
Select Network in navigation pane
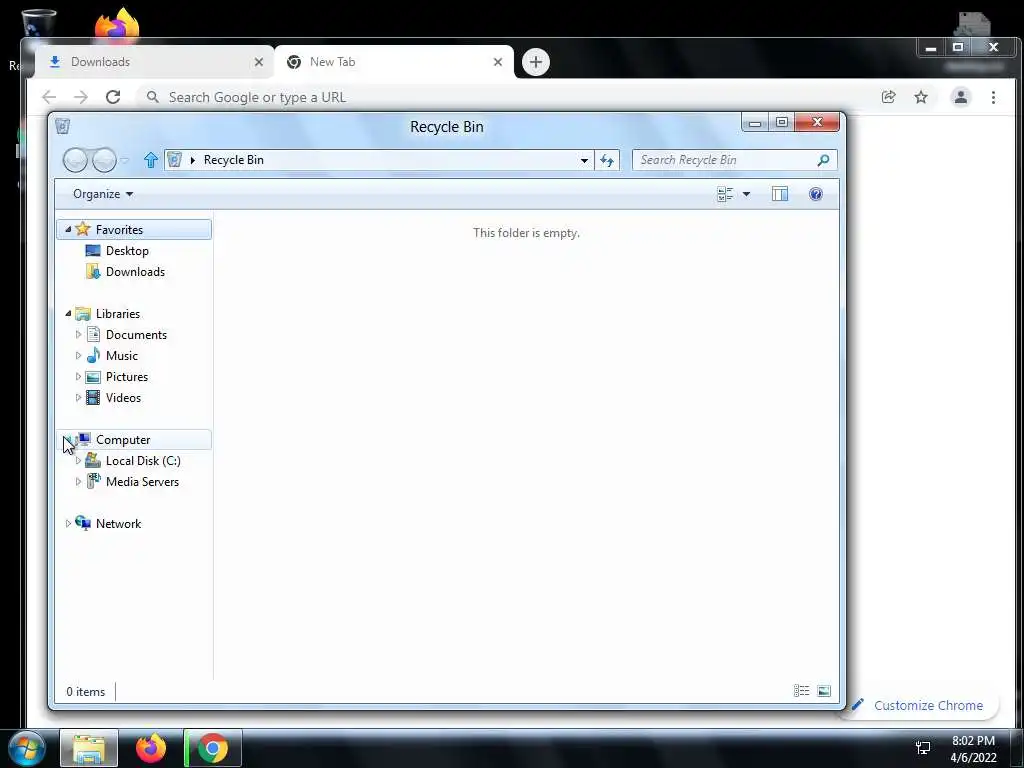pyautogui.click(x=118, y=524)
